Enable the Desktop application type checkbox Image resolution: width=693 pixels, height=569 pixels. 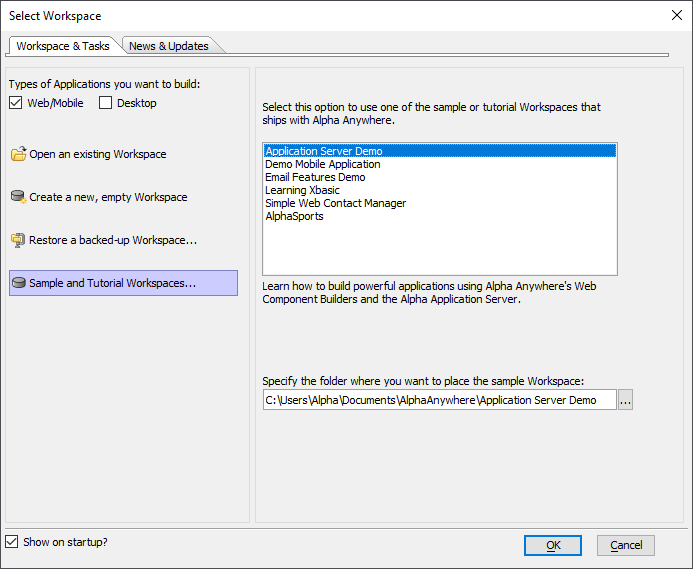(x=105, y=103)
